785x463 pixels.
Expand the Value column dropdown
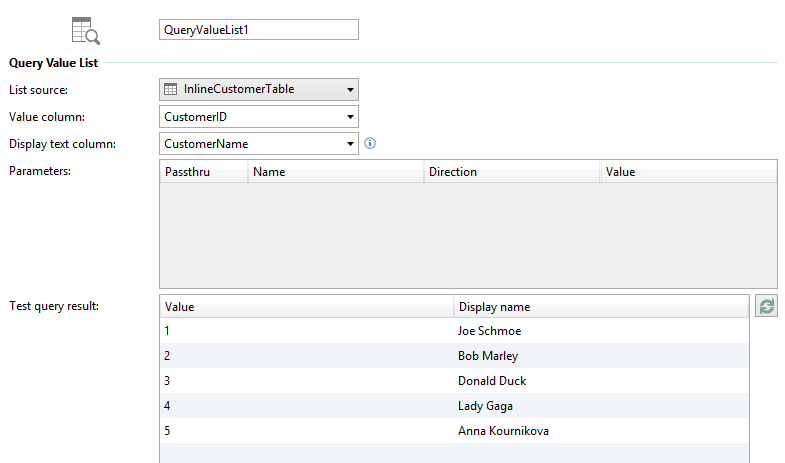350,117
